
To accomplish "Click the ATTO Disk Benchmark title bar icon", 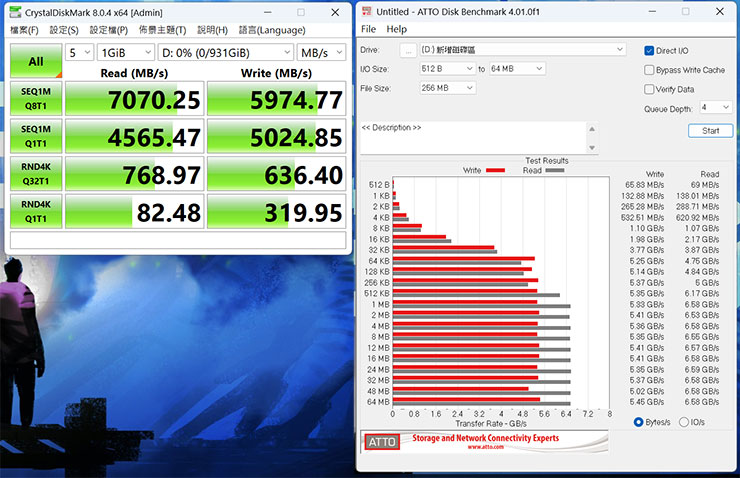I will pyautogui.click(x=367, y=12).
